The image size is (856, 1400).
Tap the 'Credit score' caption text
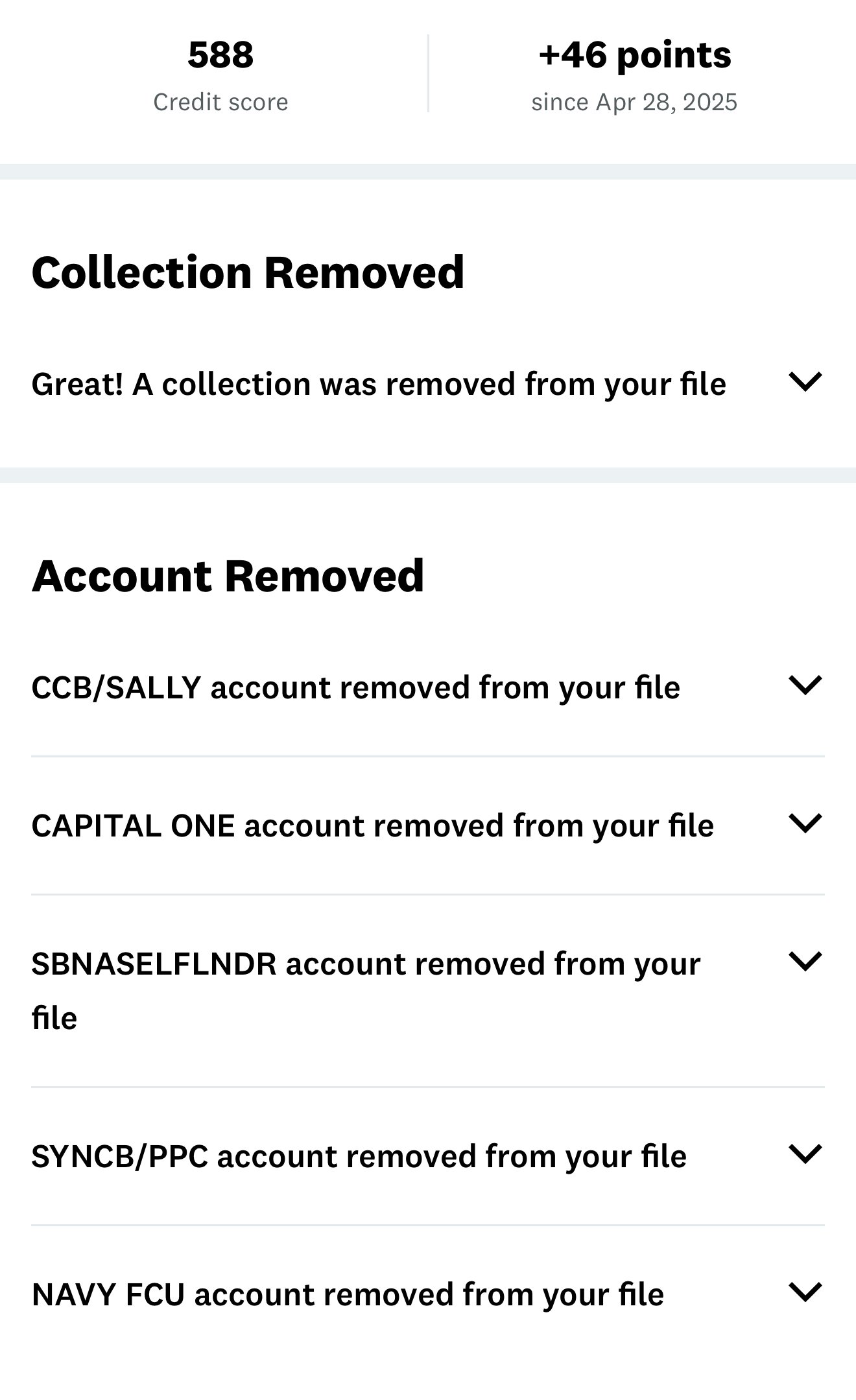coord(220,102)
